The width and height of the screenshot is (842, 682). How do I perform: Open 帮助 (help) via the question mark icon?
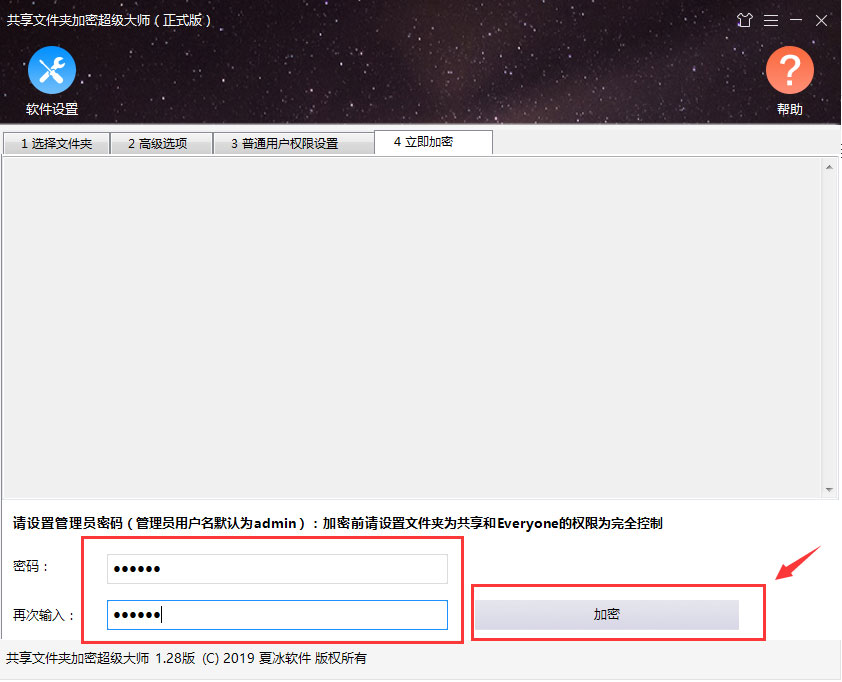[789, 80]
